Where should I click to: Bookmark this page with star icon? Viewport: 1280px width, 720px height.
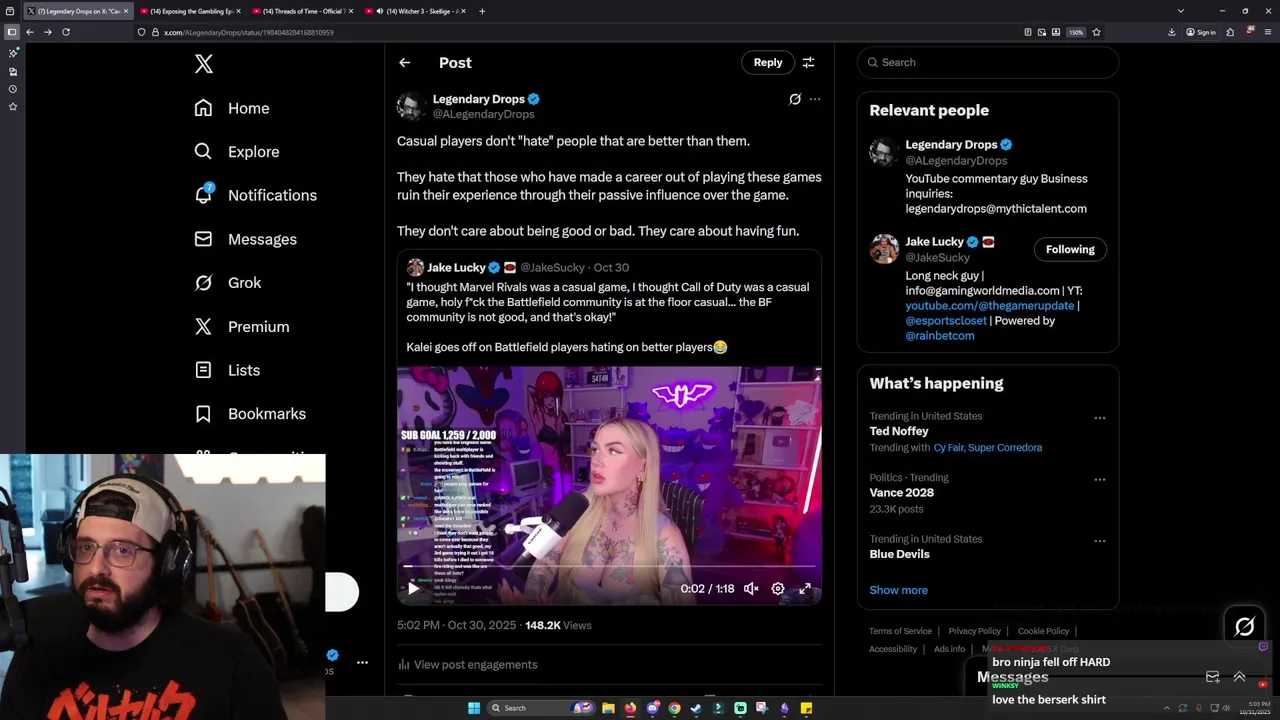pos(1096,32)
